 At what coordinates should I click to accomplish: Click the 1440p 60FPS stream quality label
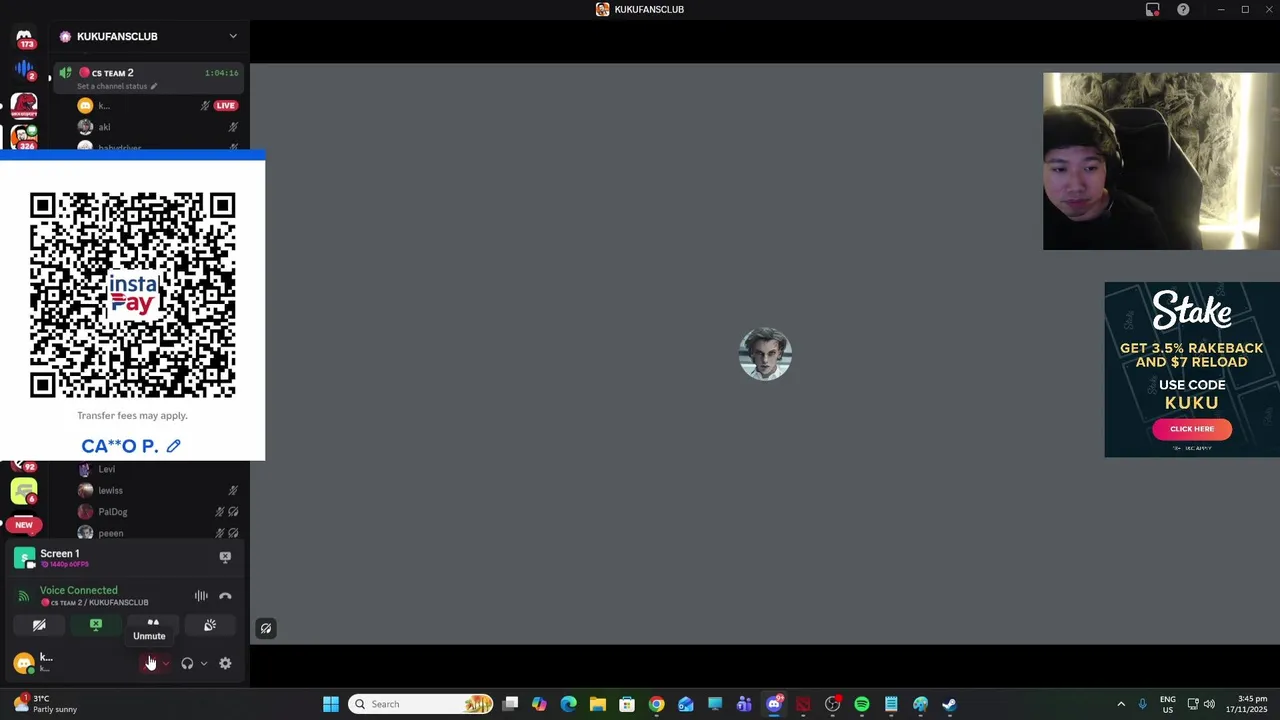pos(65,564)
